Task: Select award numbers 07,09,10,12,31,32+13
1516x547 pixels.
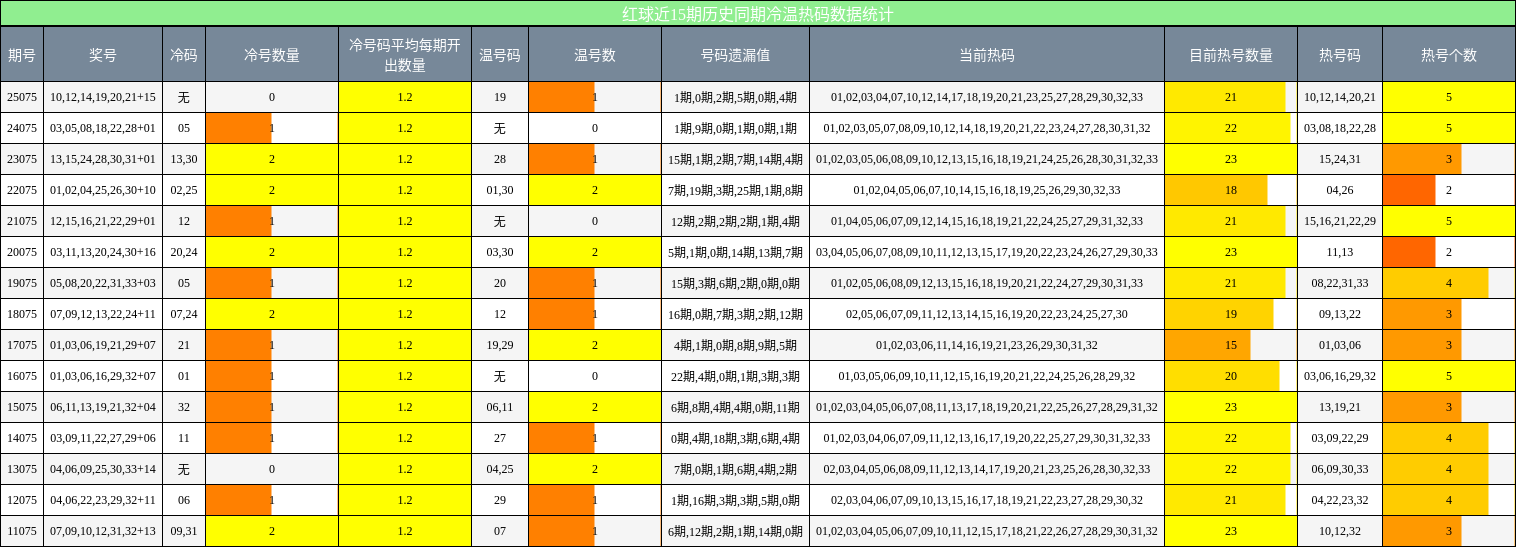Action: point(103,531)
